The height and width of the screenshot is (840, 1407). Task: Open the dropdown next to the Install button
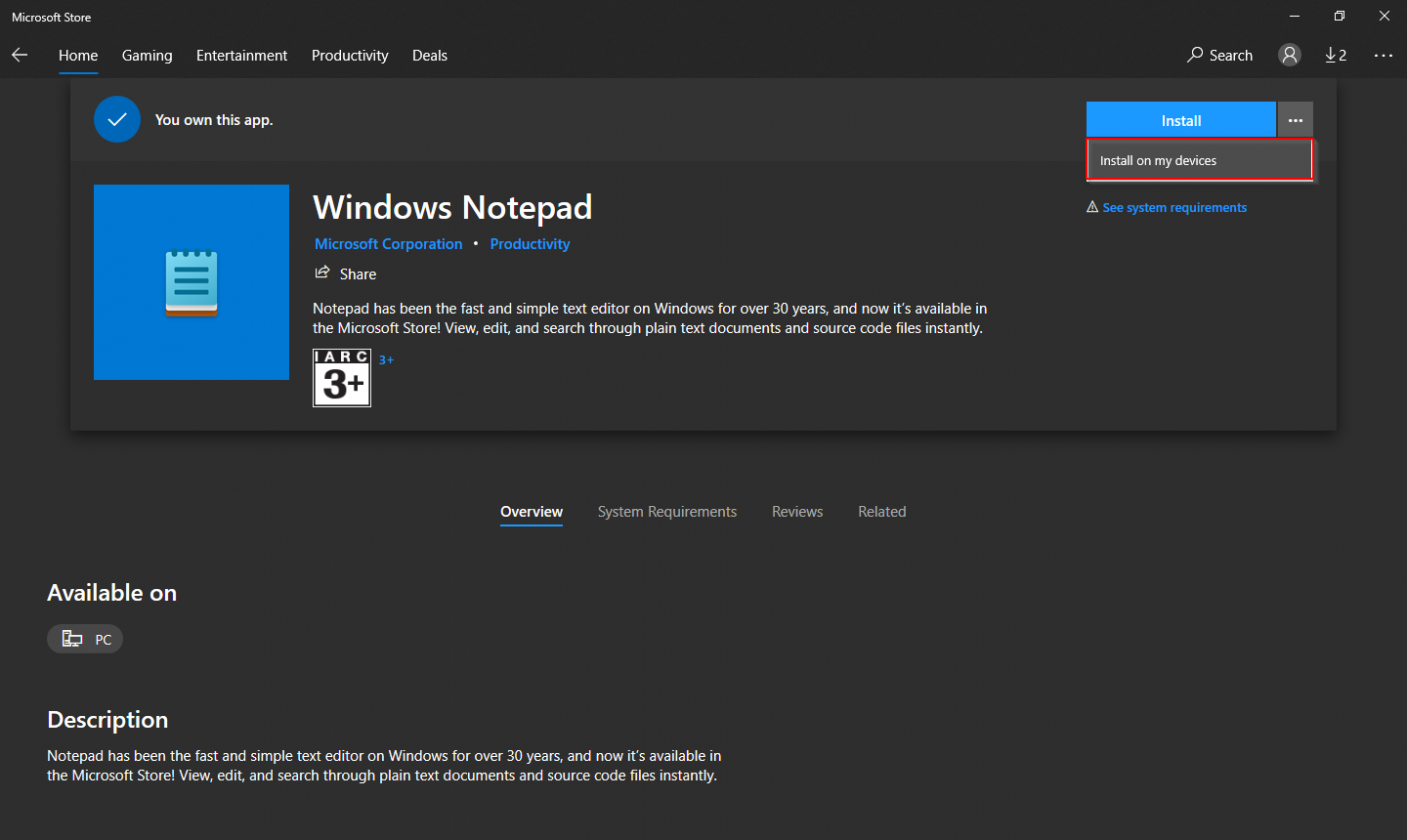click(1295, 119)
